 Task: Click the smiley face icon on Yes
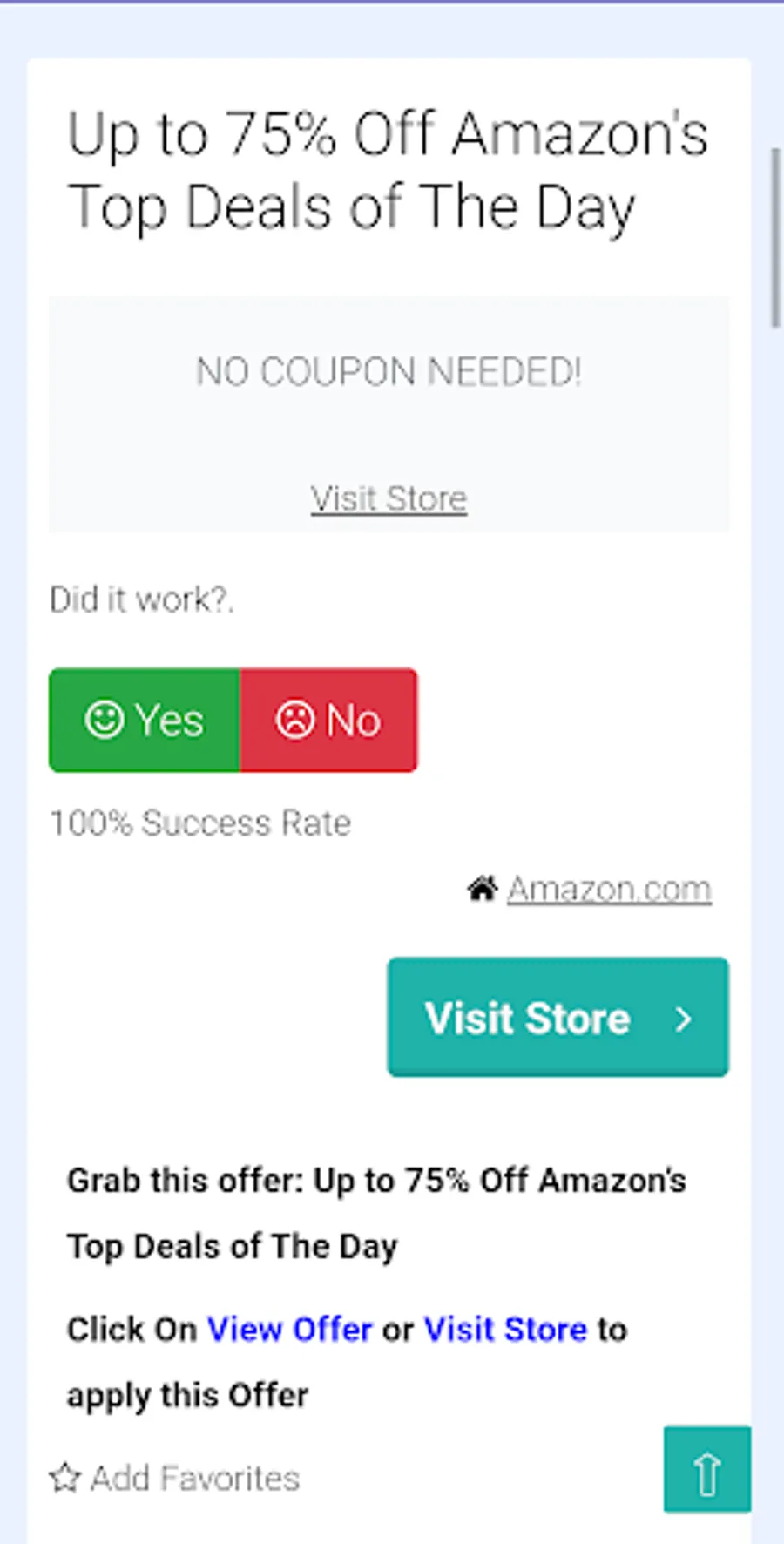click(x=104, y=720)
